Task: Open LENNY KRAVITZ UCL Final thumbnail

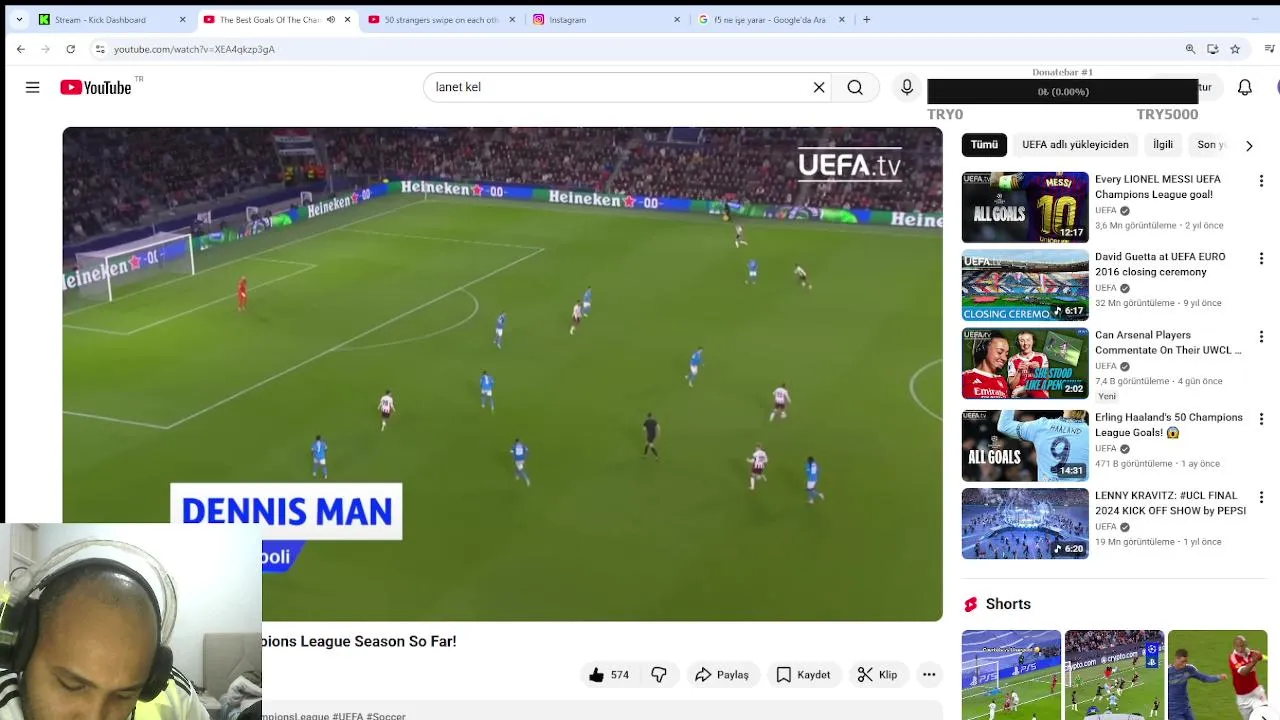Action: coord(1025,523)
